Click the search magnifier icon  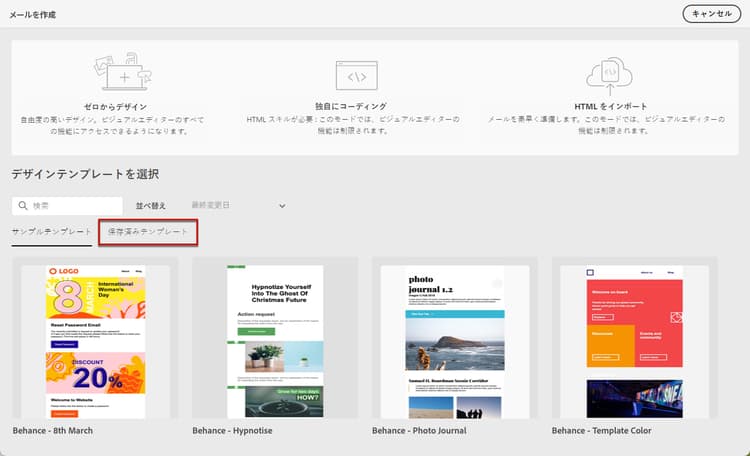pyautogui.click(x=22, y=206)
